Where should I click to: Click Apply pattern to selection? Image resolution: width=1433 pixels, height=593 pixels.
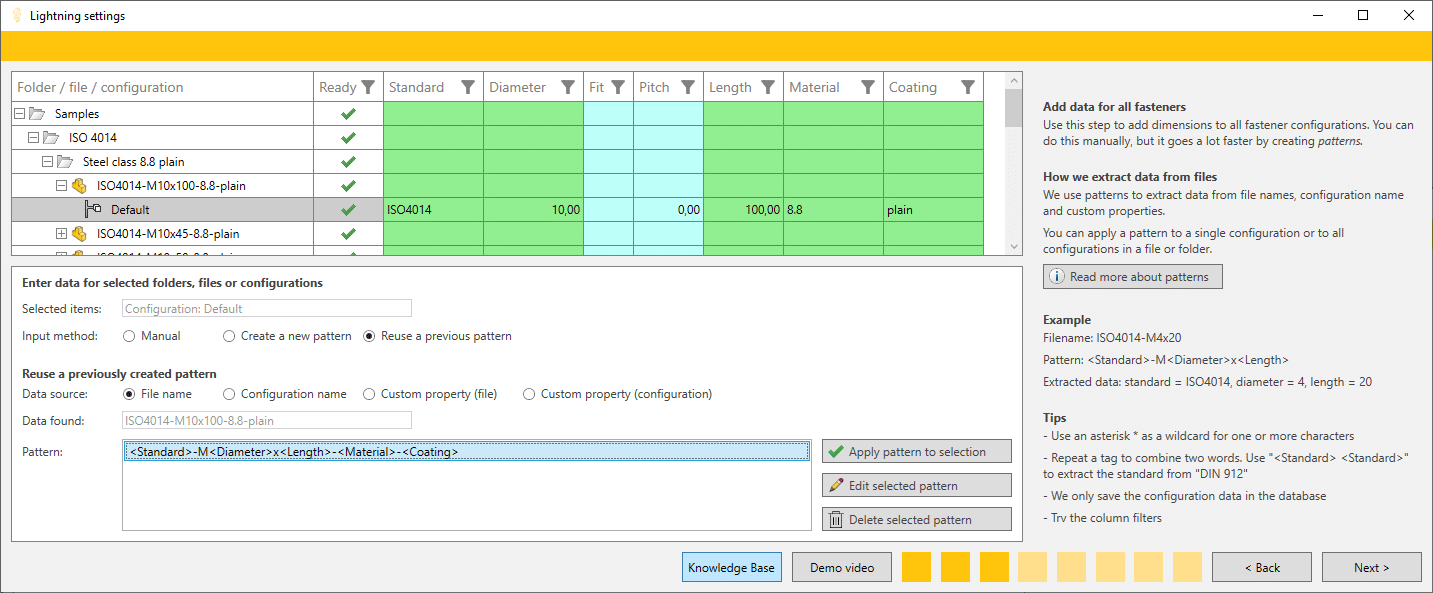click(916, 452)
